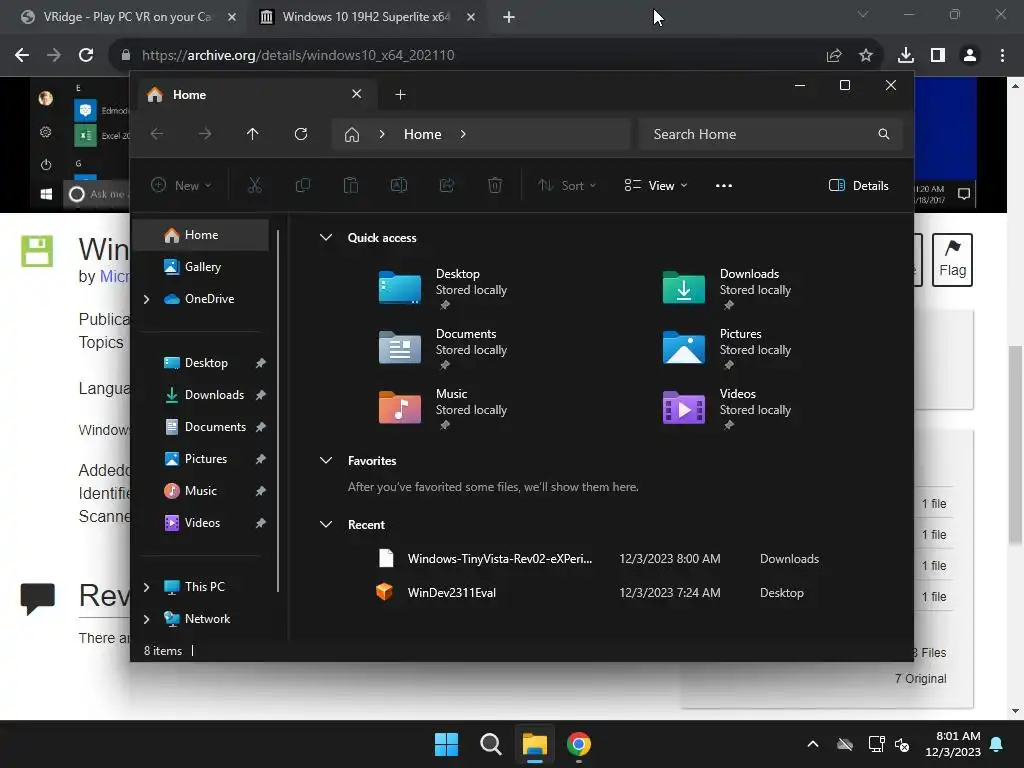
Task: Click the Rename icon in Explorer toolbar
Action: [x=398, y=185]
